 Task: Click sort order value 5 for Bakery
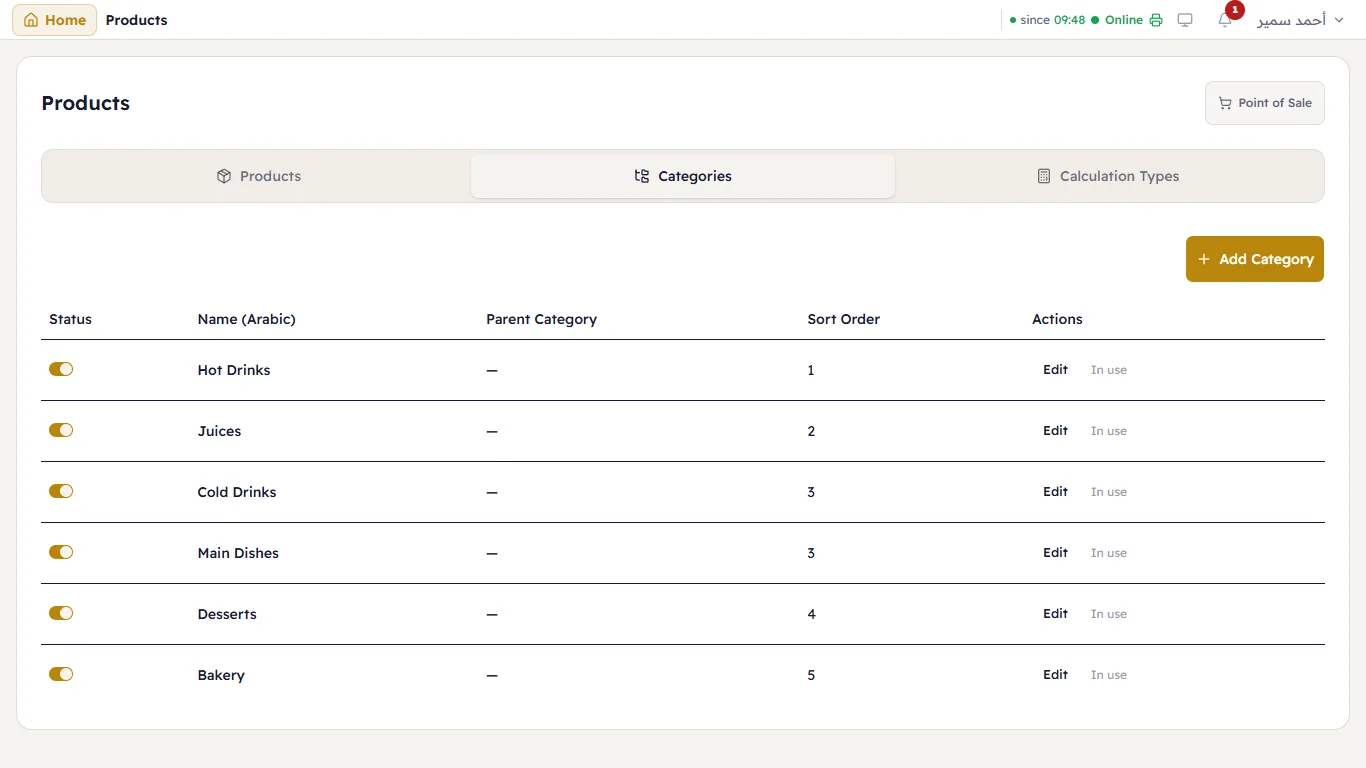811,675
